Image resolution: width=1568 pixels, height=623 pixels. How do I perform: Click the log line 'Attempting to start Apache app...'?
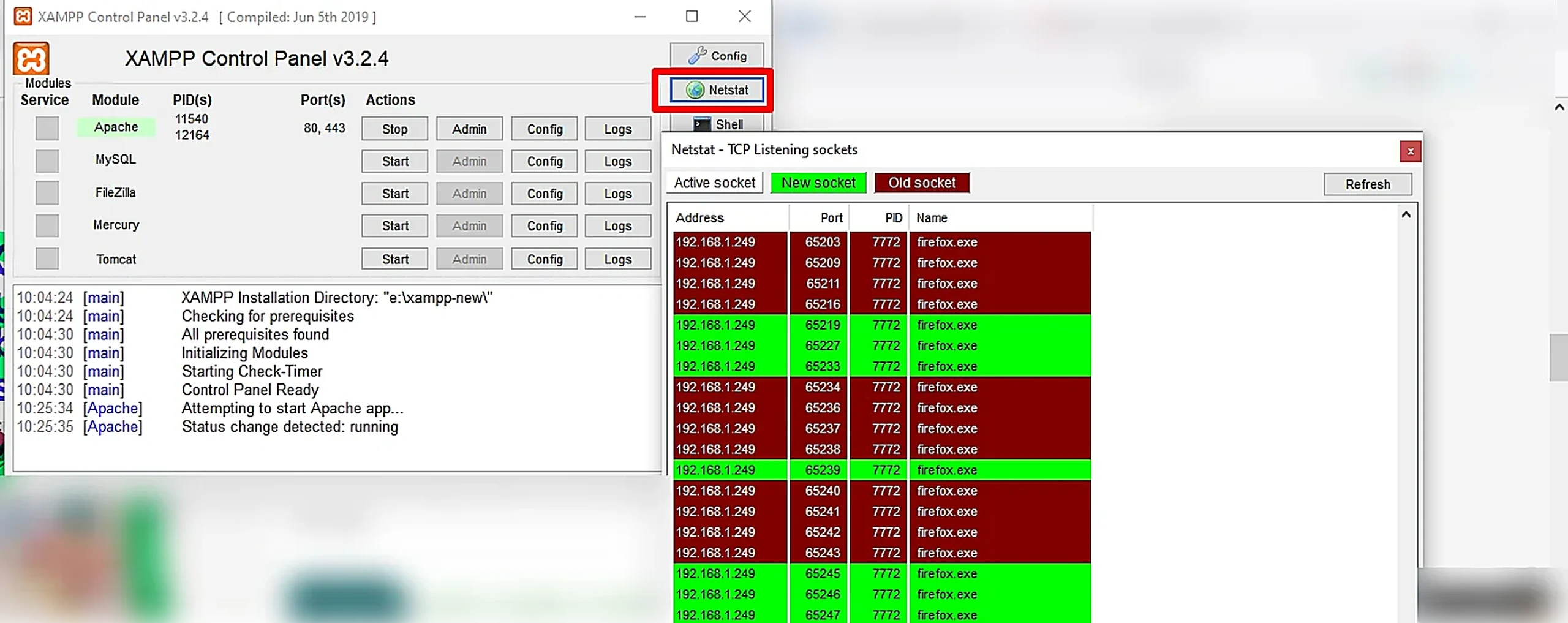293,409
